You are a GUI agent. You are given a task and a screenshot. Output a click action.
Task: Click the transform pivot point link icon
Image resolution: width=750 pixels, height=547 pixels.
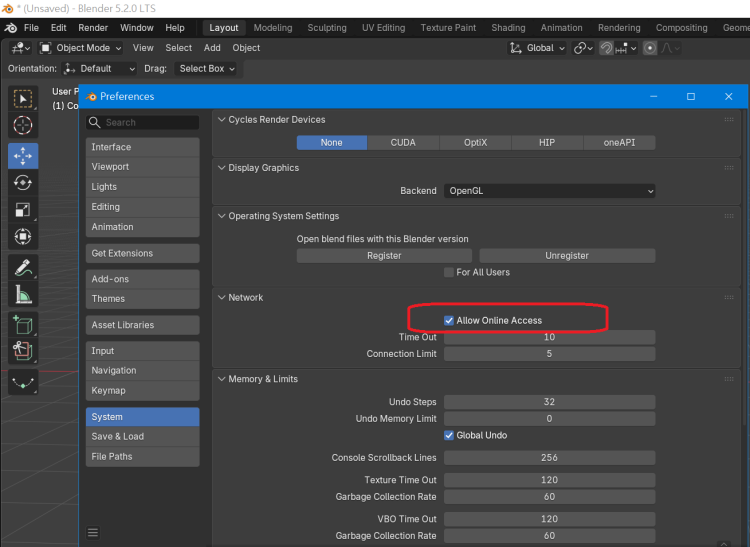click(583, 48)
